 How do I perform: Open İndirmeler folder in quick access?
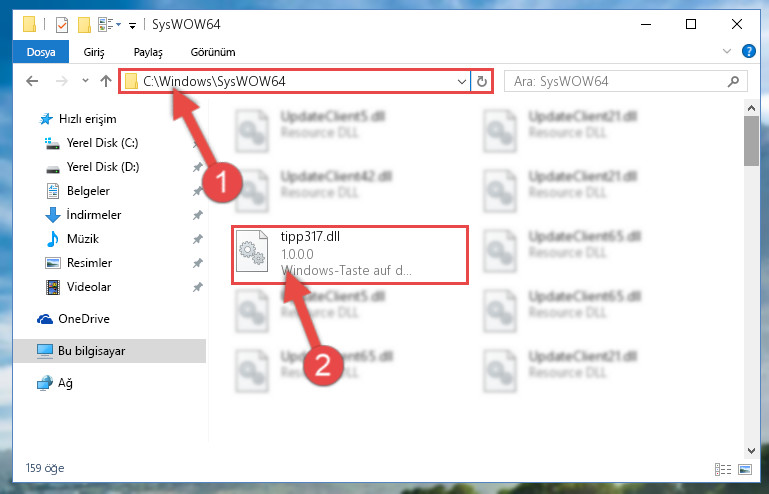pos(94,215)
